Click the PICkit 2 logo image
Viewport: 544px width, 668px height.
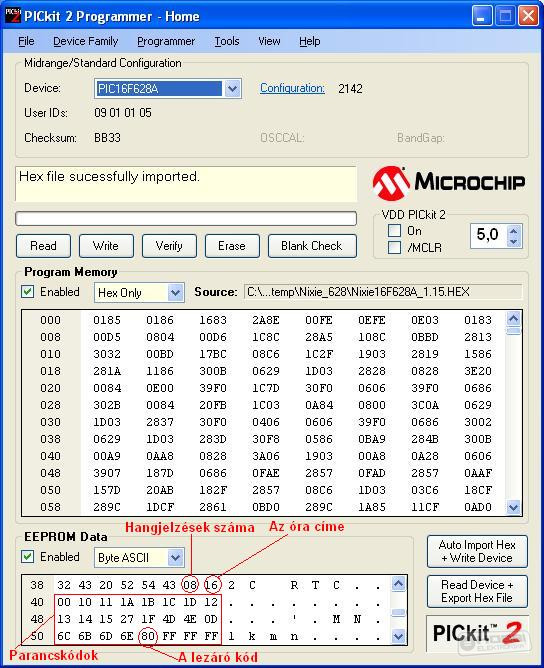(x=477, y=633)
